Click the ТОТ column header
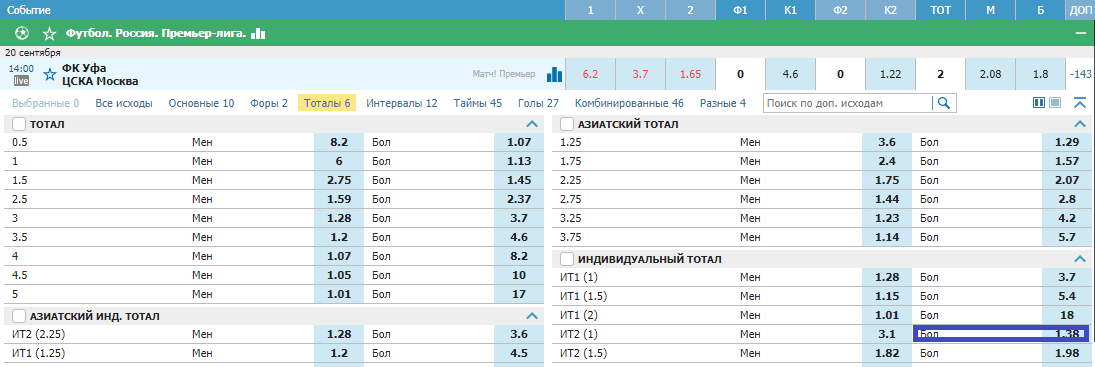Screen dimensions: 1095x367 coord(940,10)
